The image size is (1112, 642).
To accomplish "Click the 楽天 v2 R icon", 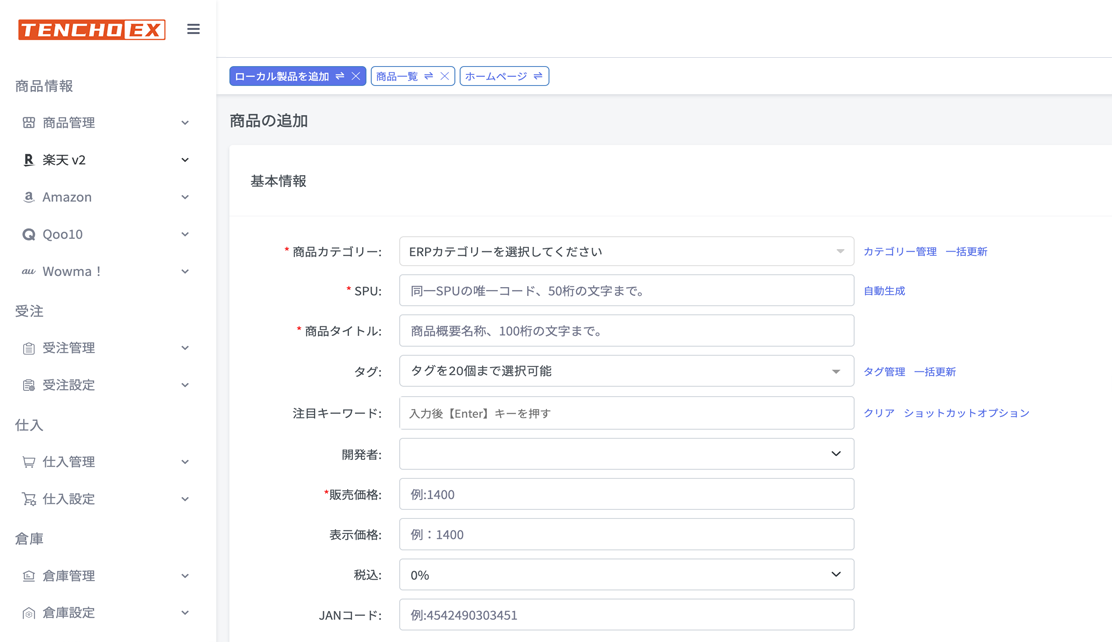I will pos(28,160).
